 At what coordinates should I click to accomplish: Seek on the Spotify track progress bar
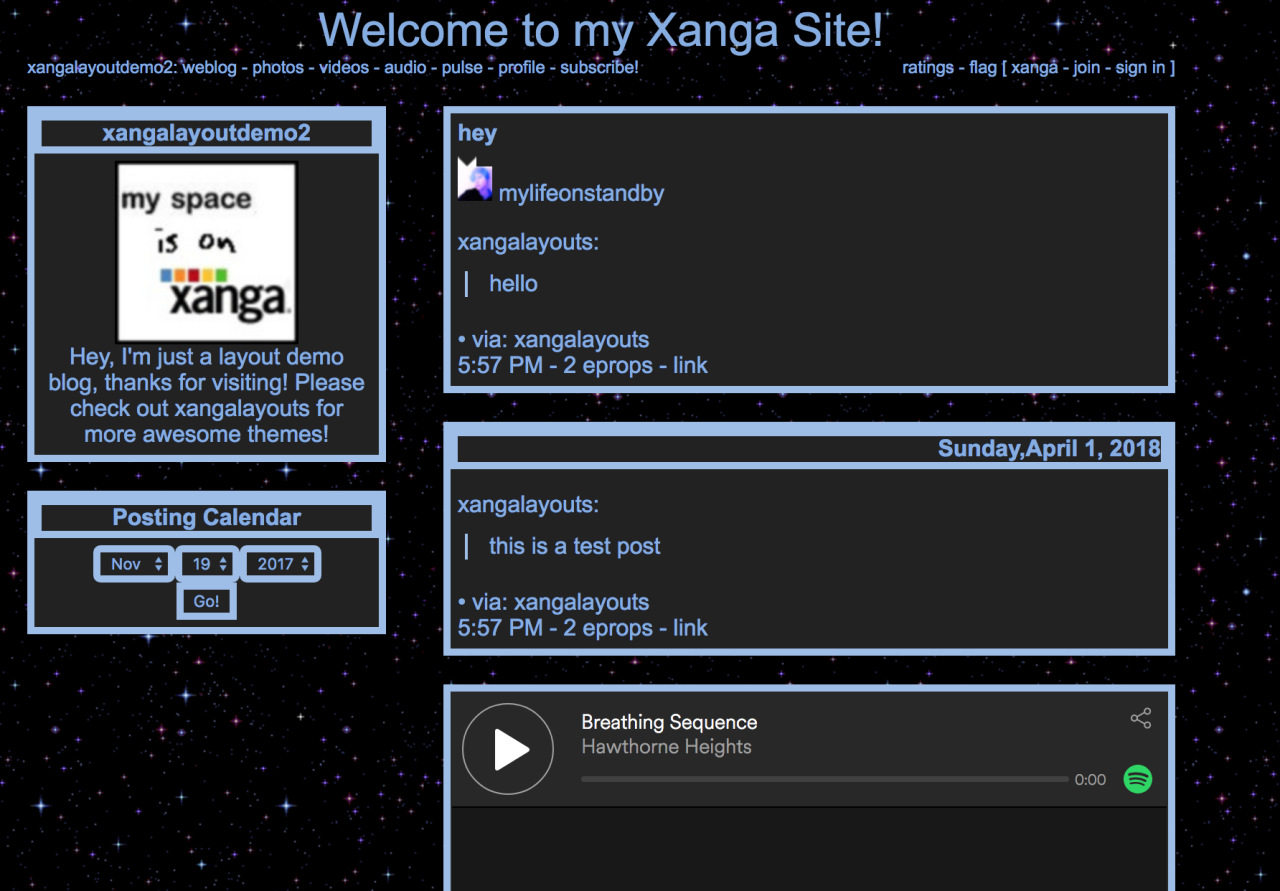click(x=824, y=779)
